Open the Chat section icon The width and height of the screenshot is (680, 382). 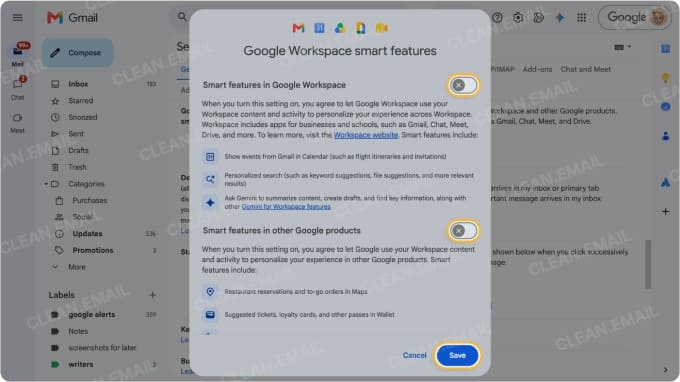[x=17, y=84]
